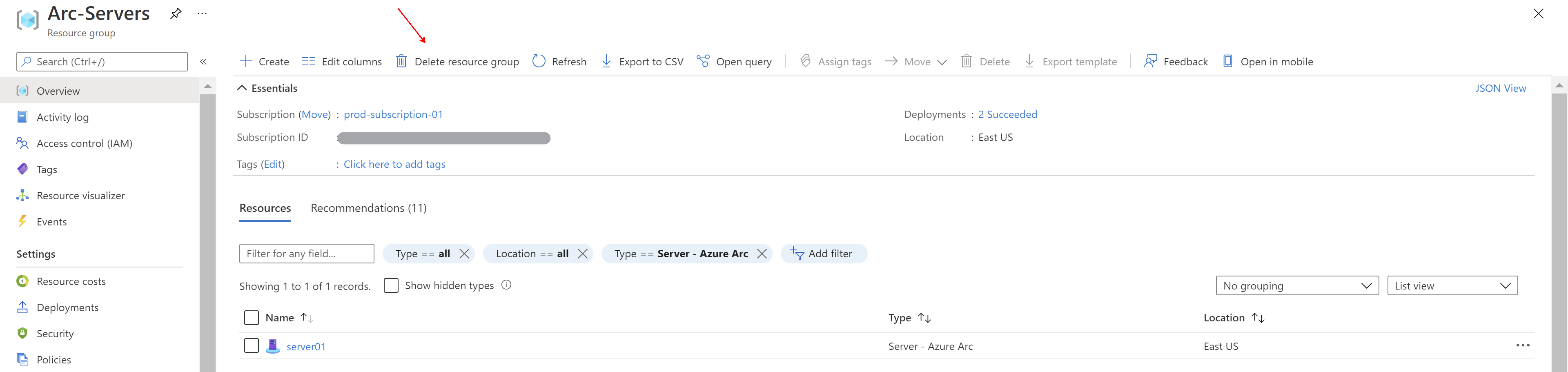The width and height of the screenshot is (1568, 372).
Task: Focus the Filter for any field box
Action: click(x=307, y=254)
